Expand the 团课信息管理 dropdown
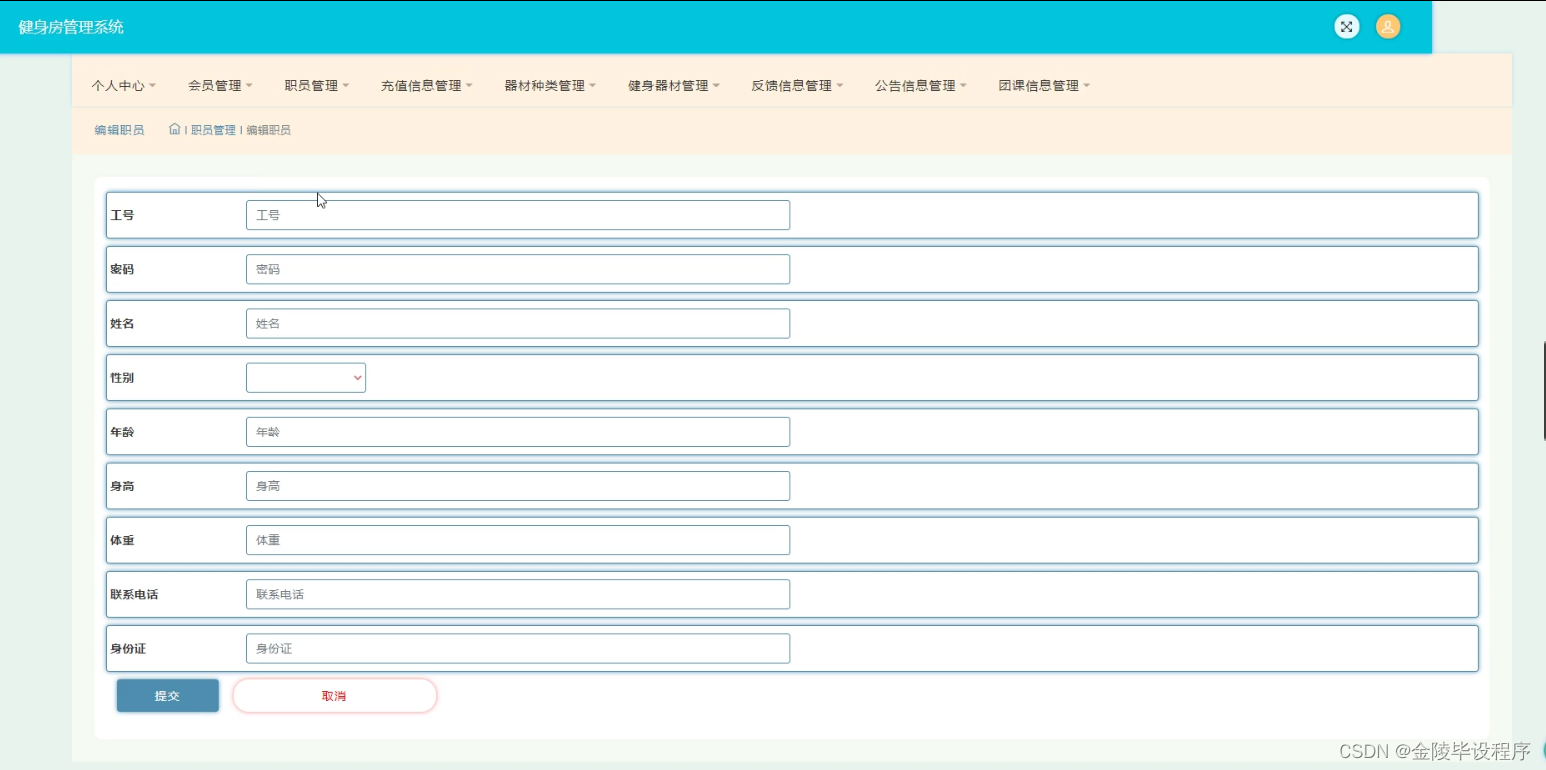The width and height of the screenshot is (1546, 770). 1044,86
